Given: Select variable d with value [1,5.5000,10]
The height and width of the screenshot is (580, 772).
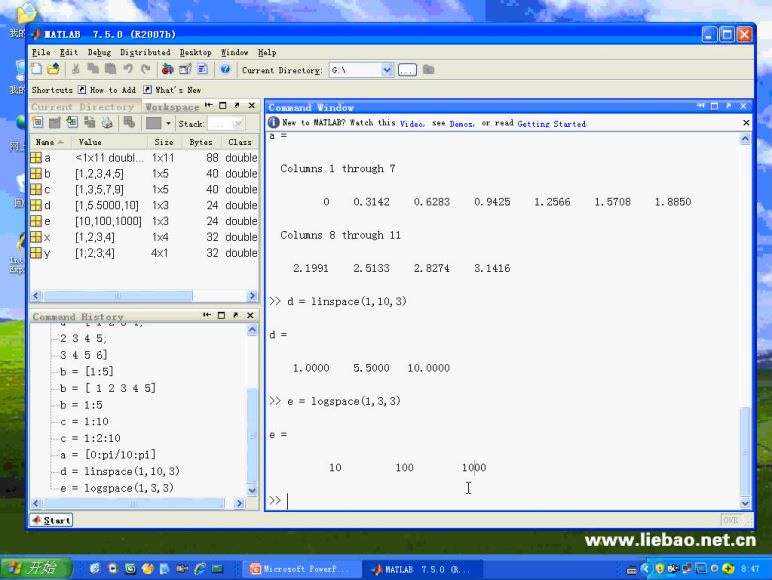Looking at the screenshot, I should pos(144,205).
